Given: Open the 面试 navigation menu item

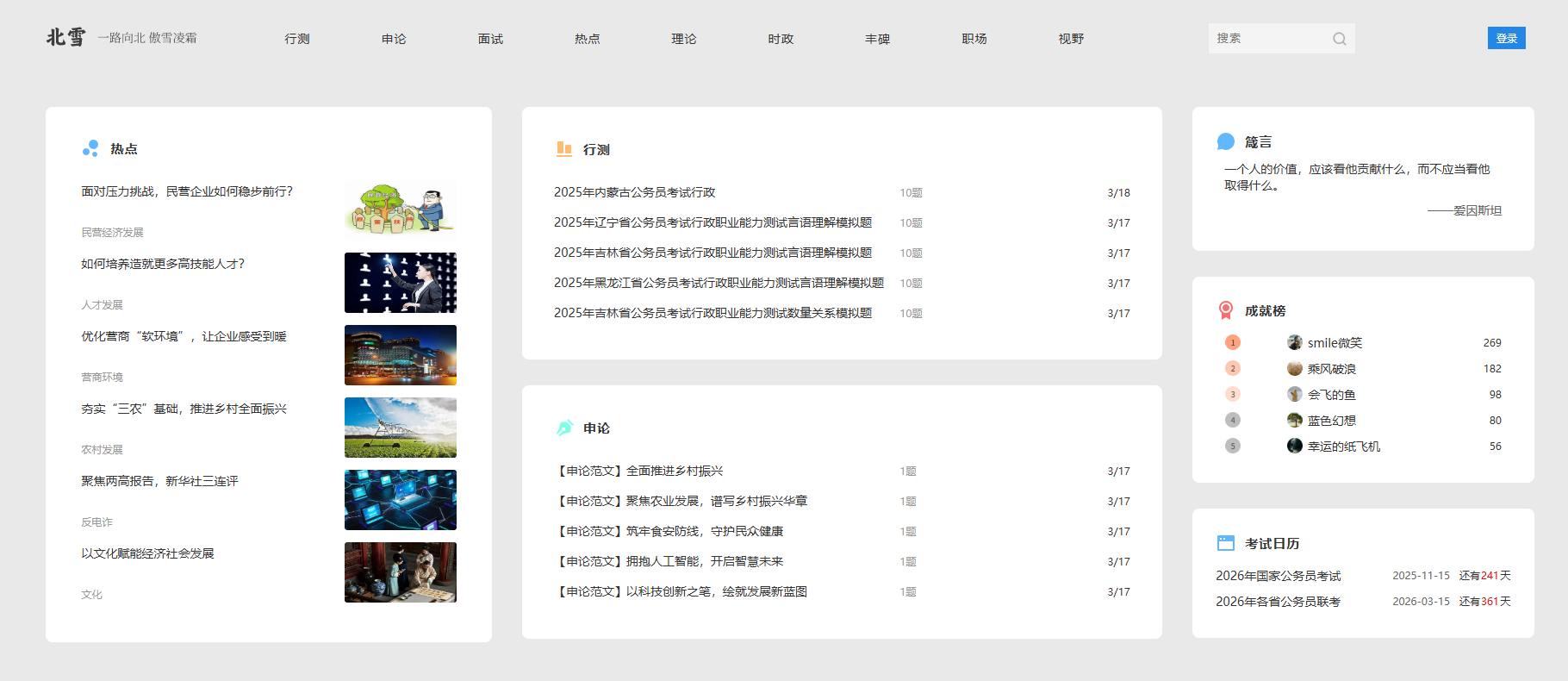Looking at the screenshot, I should tap(490, 39).
